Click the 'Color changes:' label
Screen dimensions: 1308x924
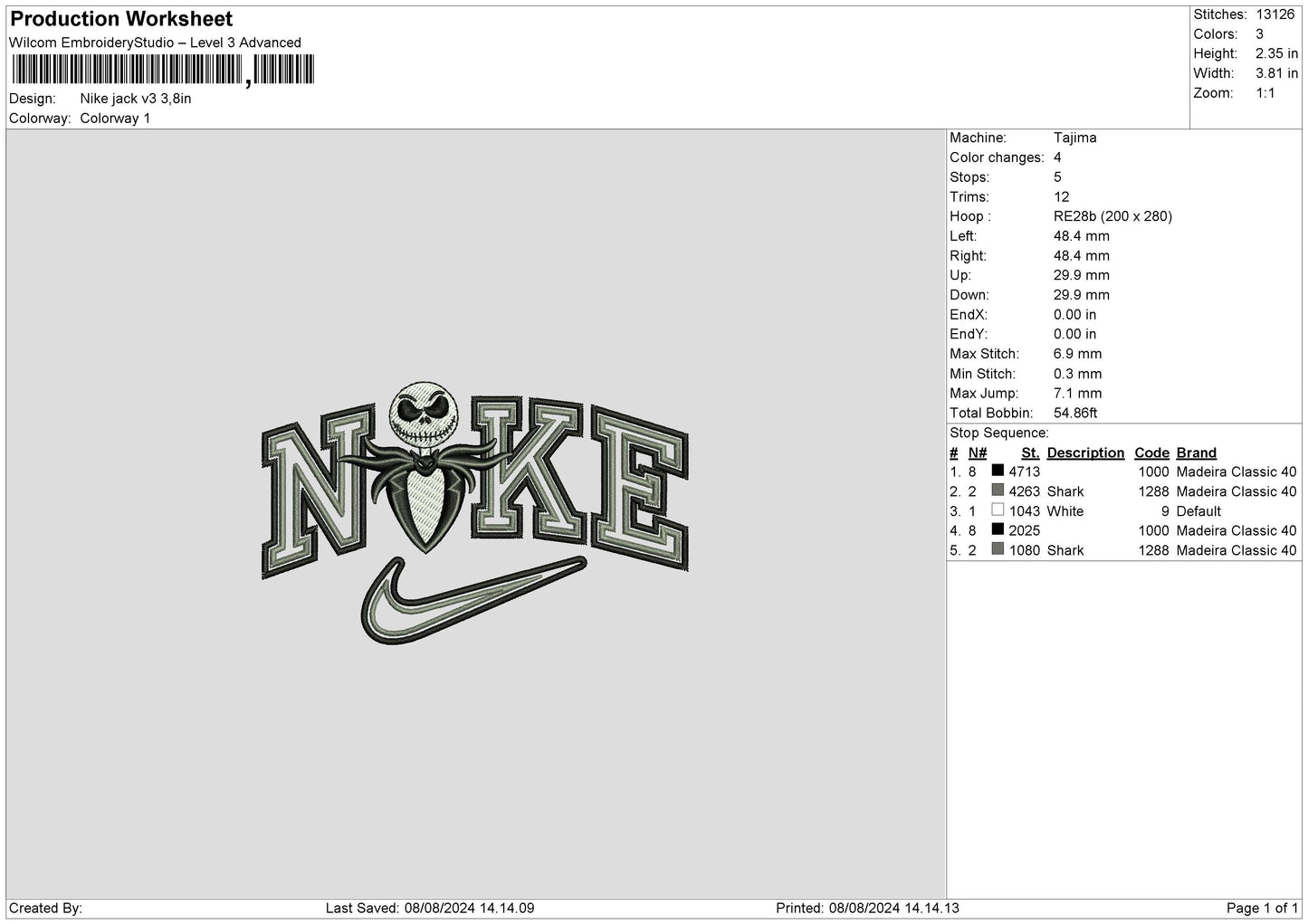[x=997, y=157]
